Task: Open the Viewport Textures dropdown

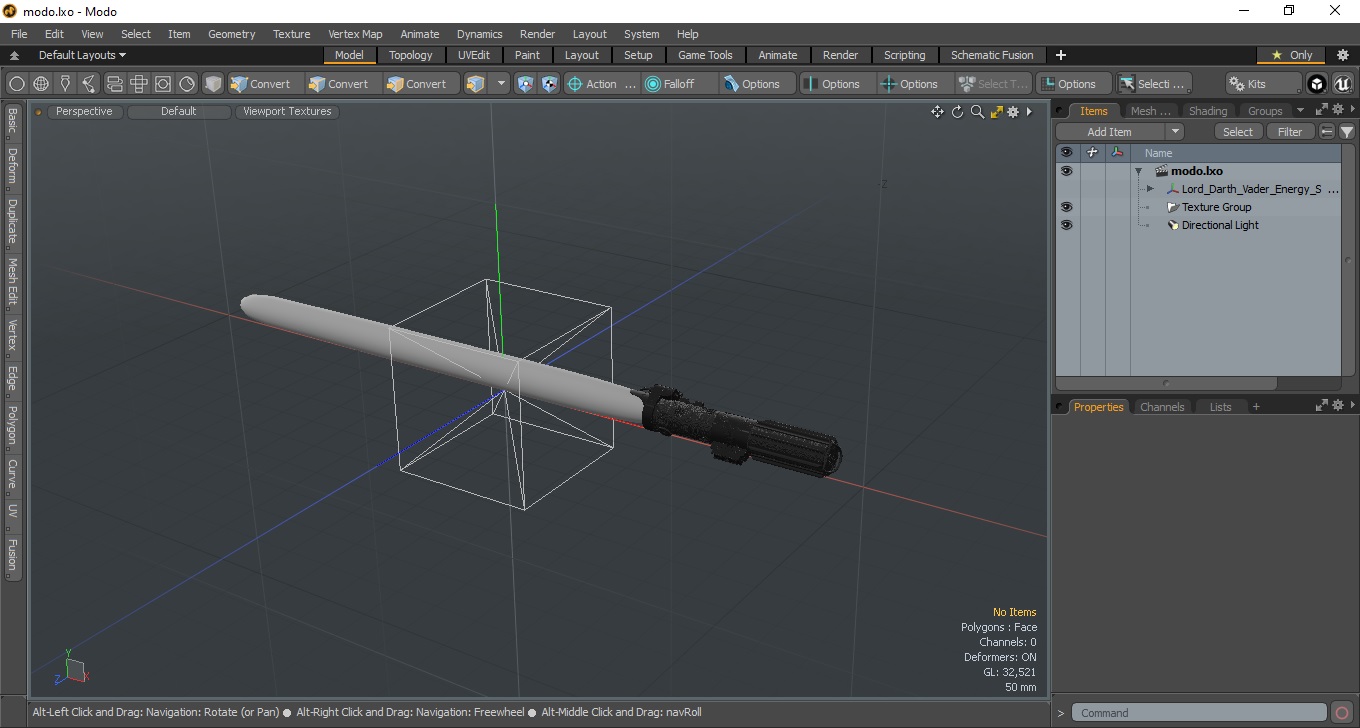Action: pyautogui.click(x=288, y=112)
